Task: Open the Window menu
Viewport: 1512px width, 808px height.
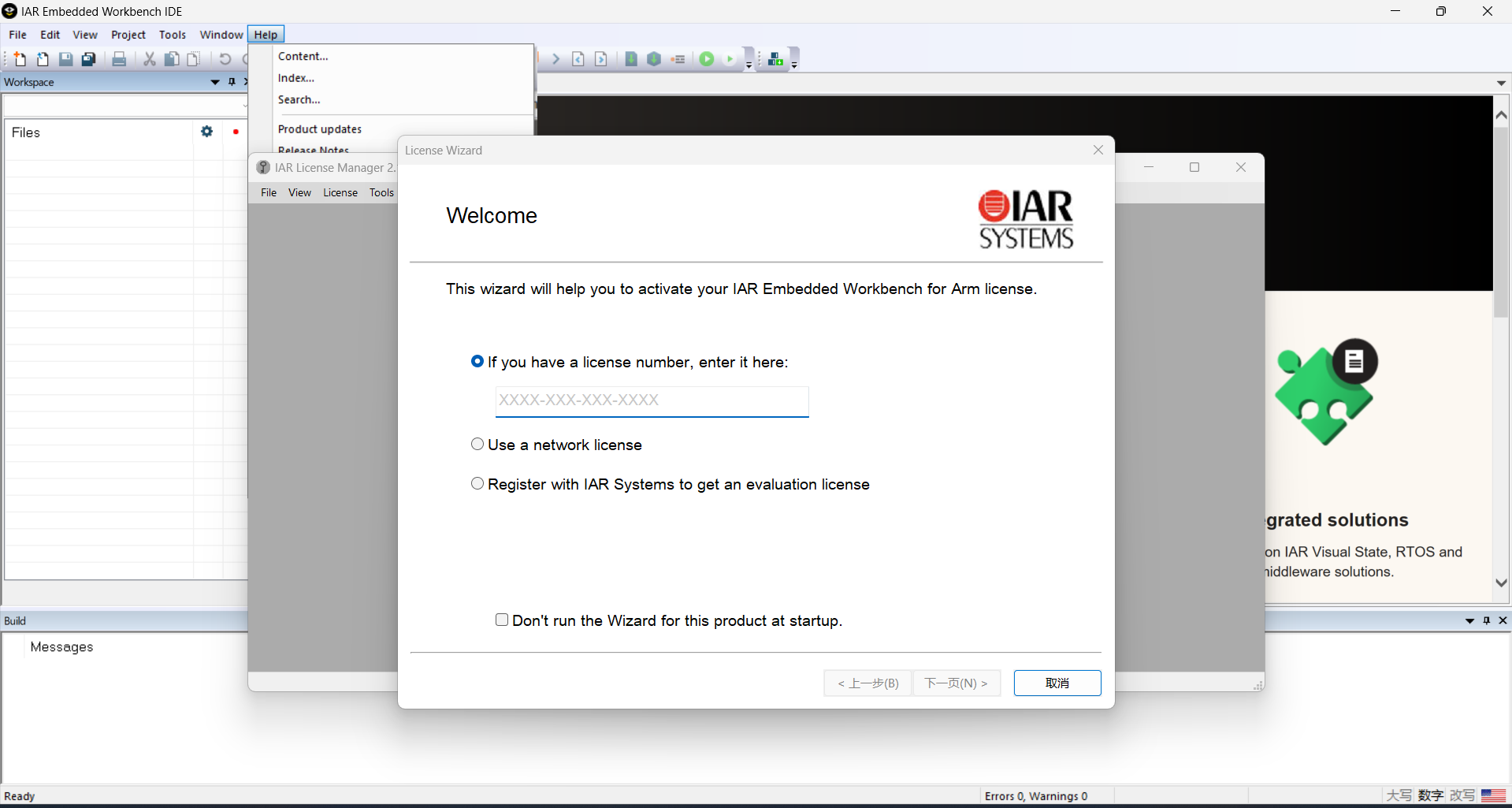Action: coord(221,35)
